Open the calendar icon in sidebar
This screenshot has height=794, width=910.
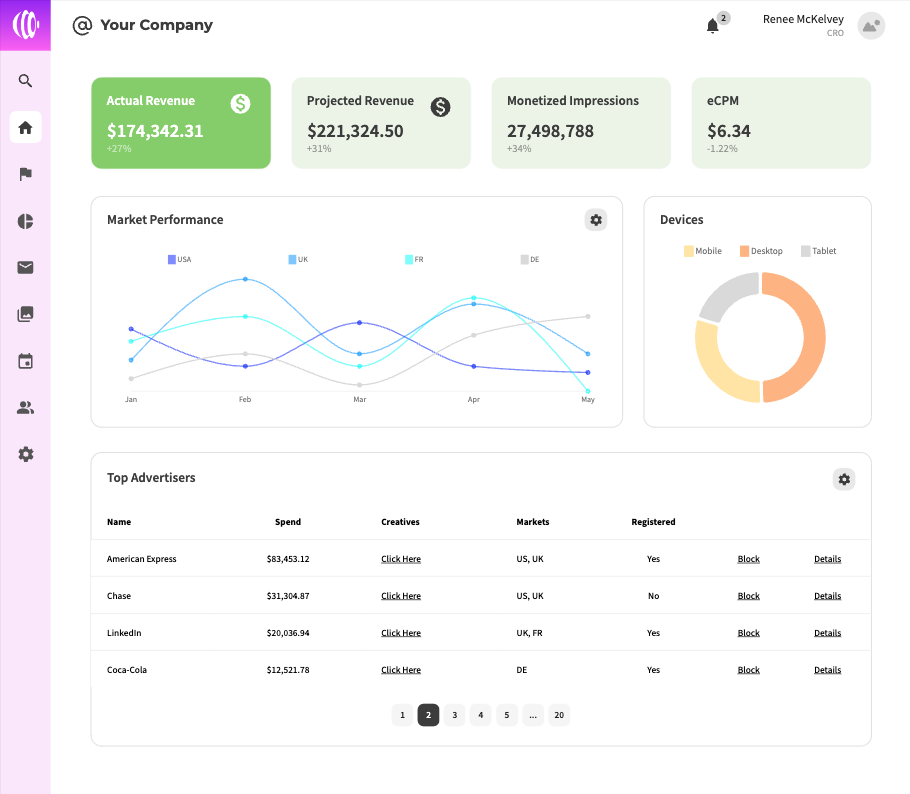tap(26, 361)
